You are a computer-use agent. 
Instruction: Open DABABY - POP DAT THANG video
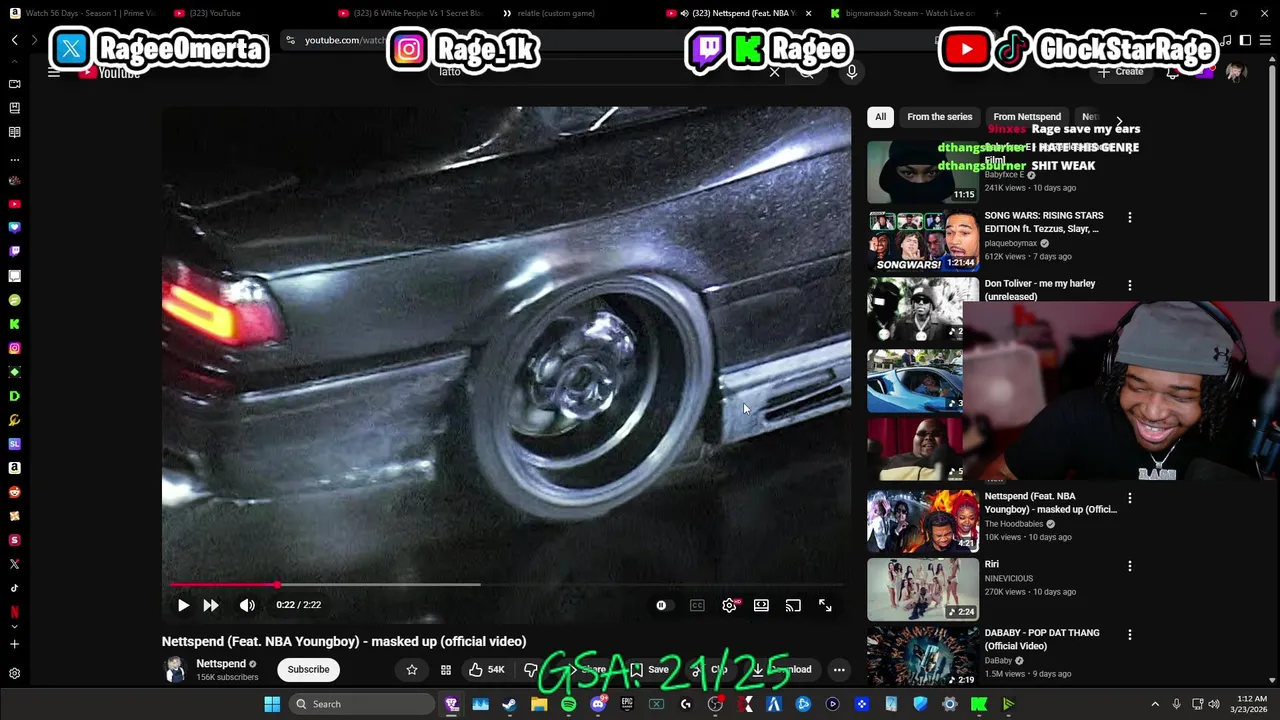point(1042,639)
